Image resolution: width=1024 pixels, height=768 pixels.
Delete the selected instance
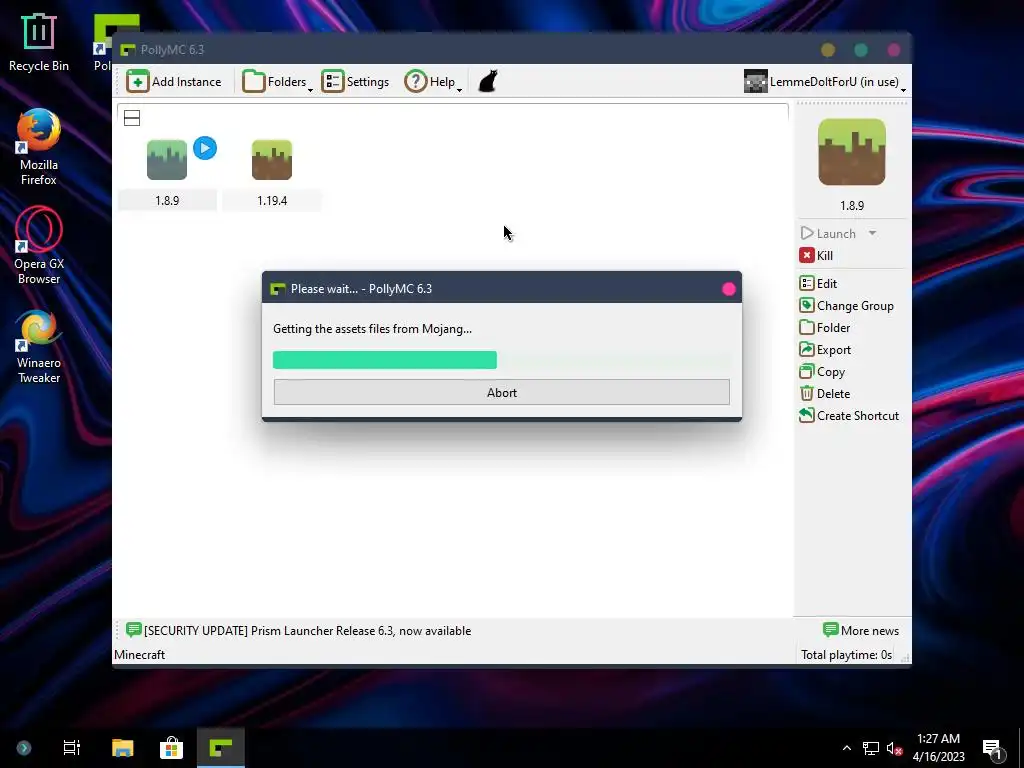coord(825,394)
